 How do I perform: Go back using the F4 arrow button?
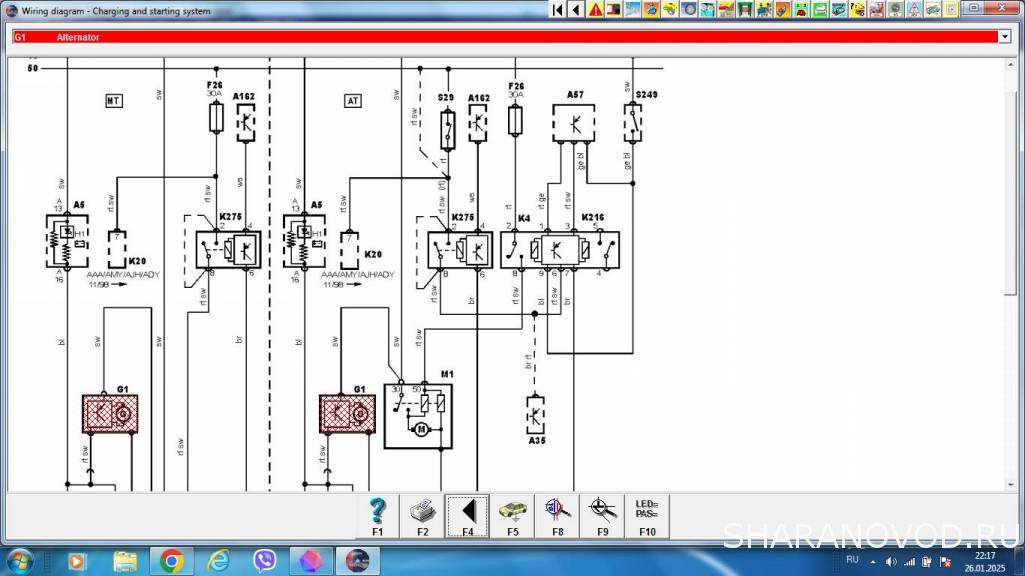pos(467,516)
